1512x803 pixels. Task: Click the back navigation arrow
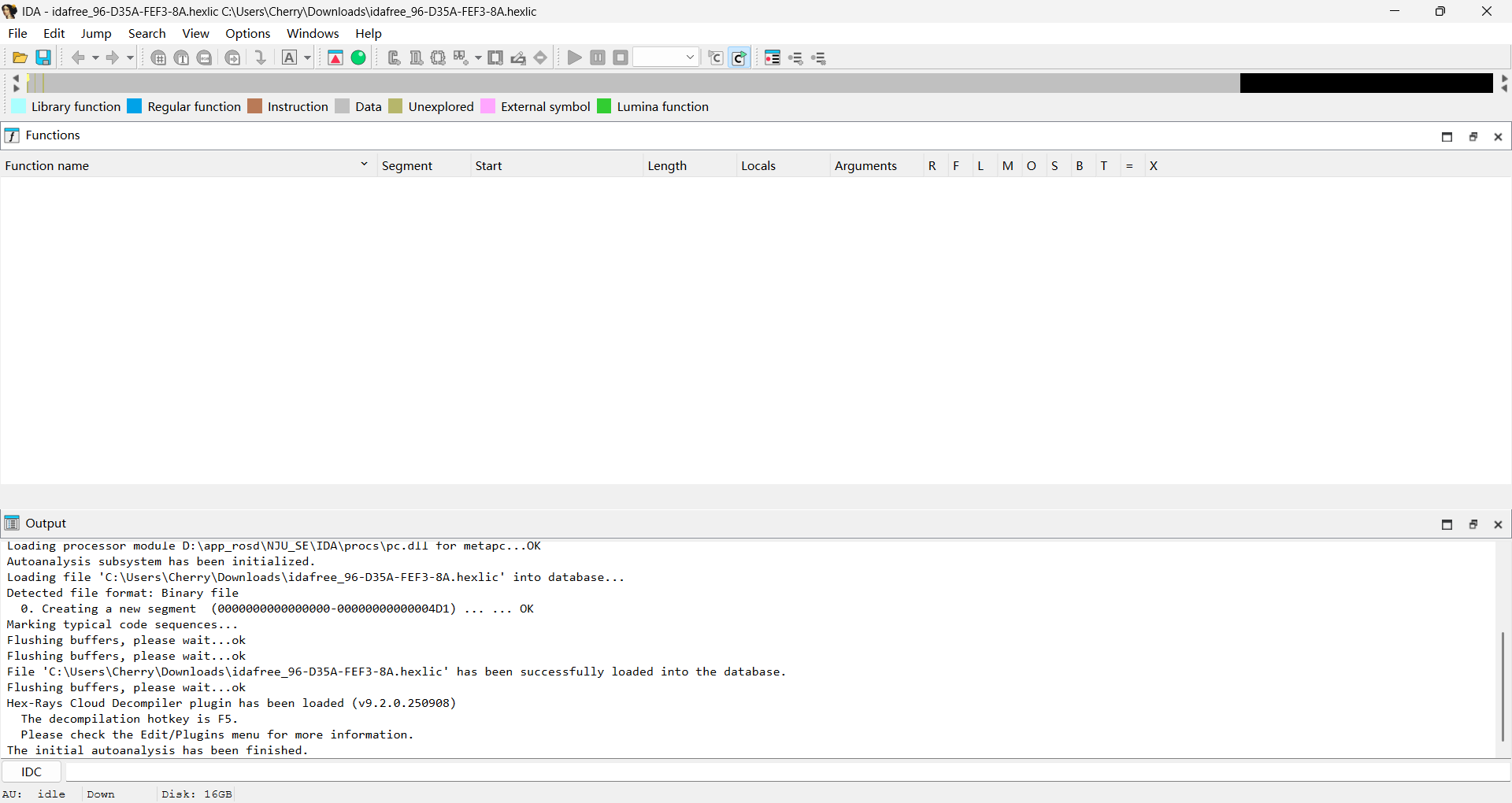pos(78,57)
